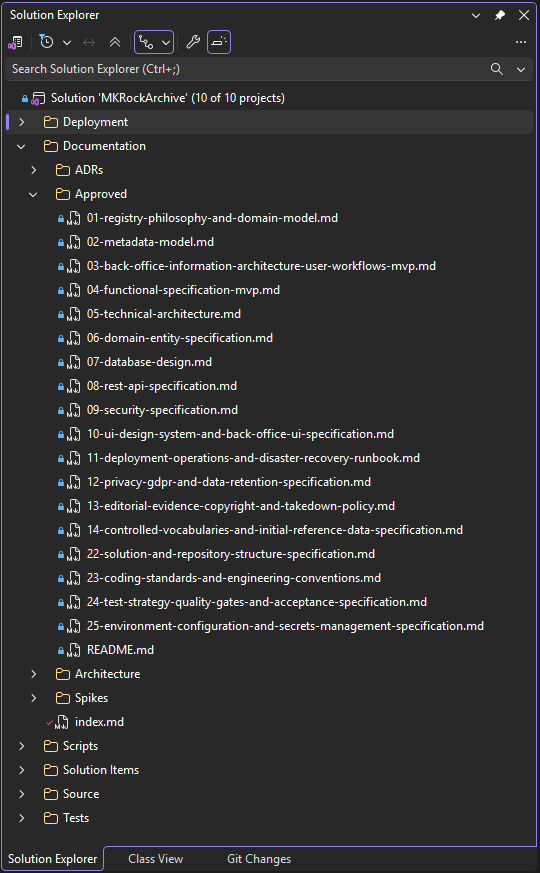Image resolution: width=540 pixels, height=873 pixels.
Task: Click markdown icon of 07-database-design.md
Action: click(x=73, y=362)
